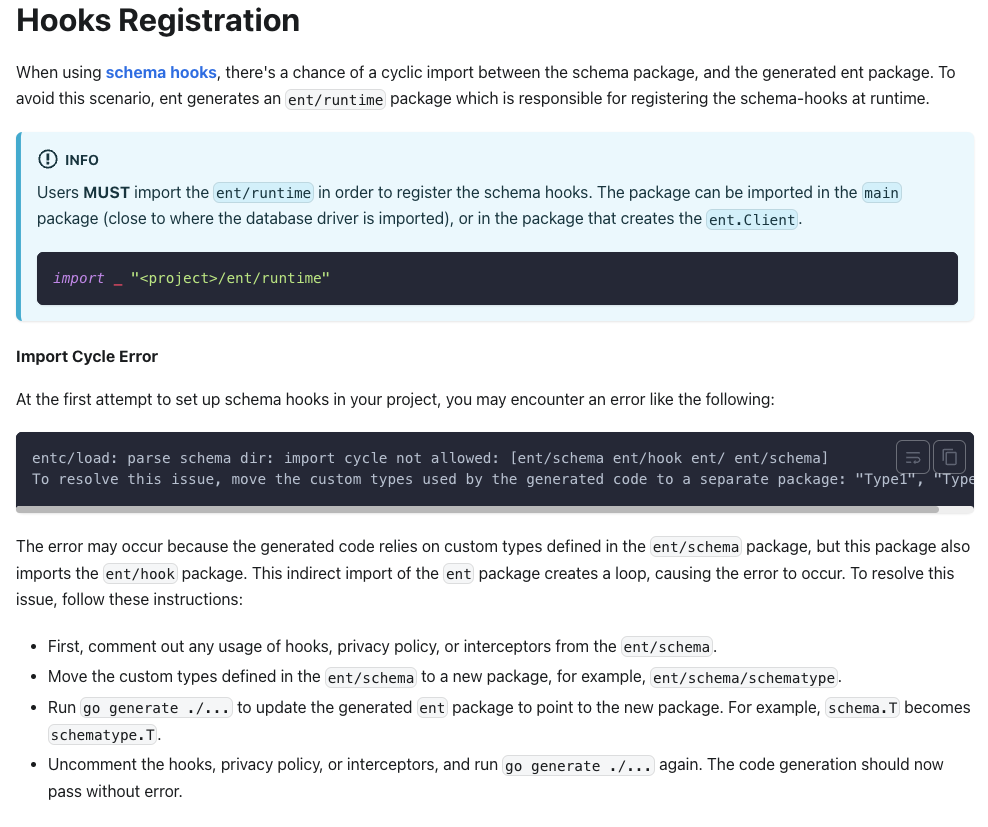This screenshot has height=827, width=988.
Task: Open the schema hooks link
Action: tap(161, 72)
